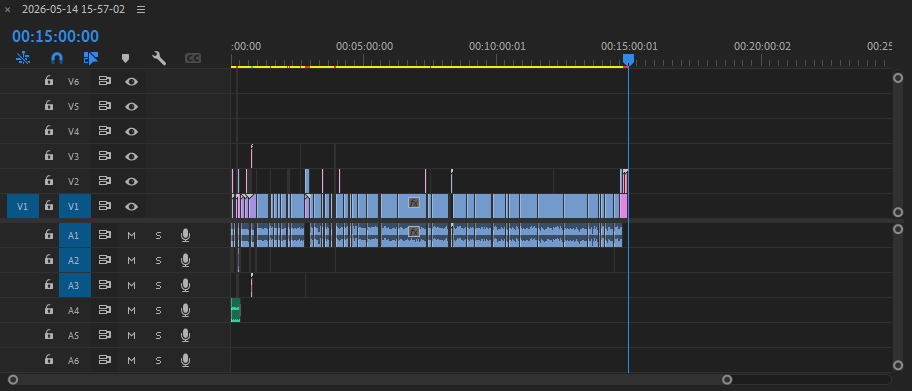Image resolution: width=912 pixels, height=391 pixels.
Task: Hide the V5 track output eye
Action: pos(131,106)
